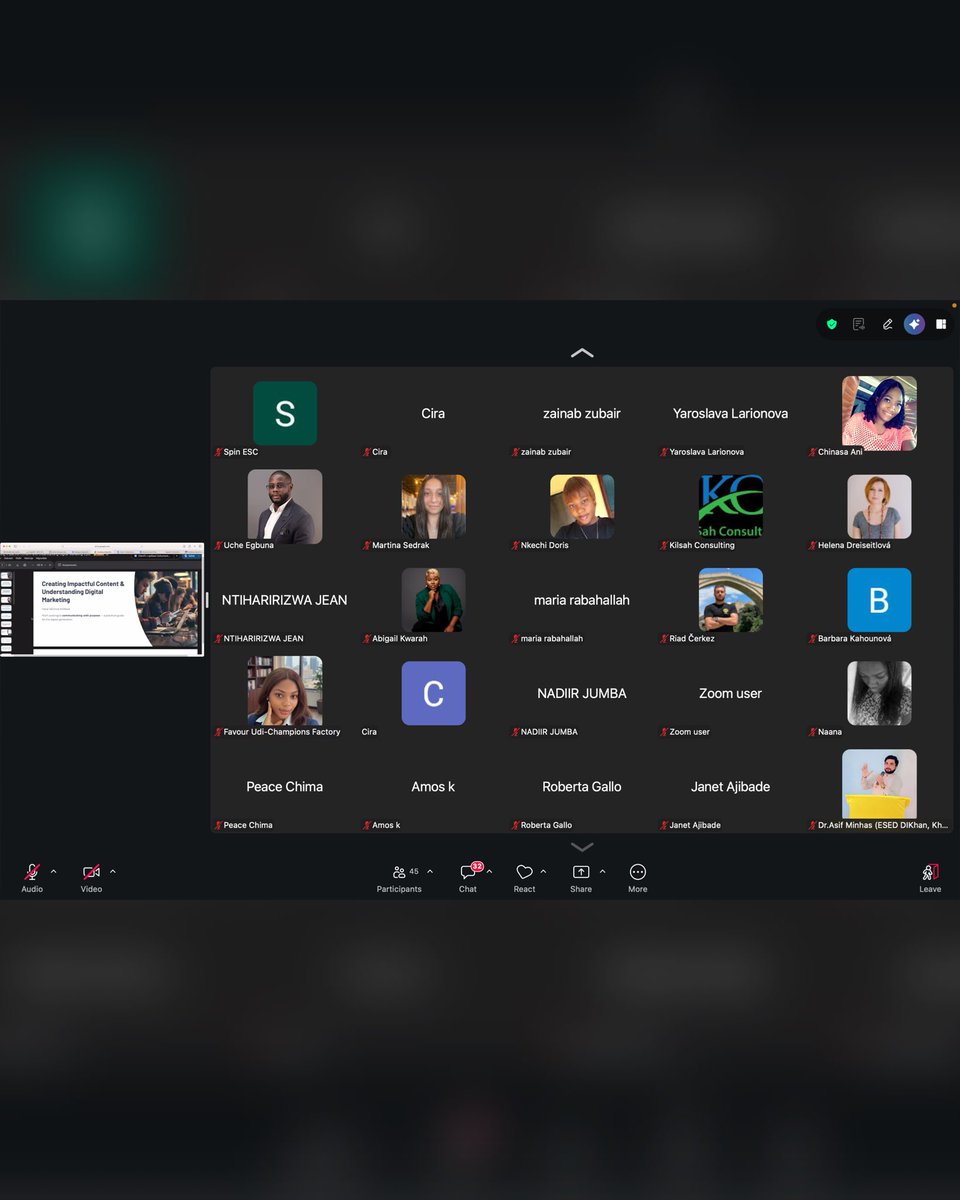Click the large 'NTIHARIRIZWA JEAN' tile name

[x=285, y=600]
